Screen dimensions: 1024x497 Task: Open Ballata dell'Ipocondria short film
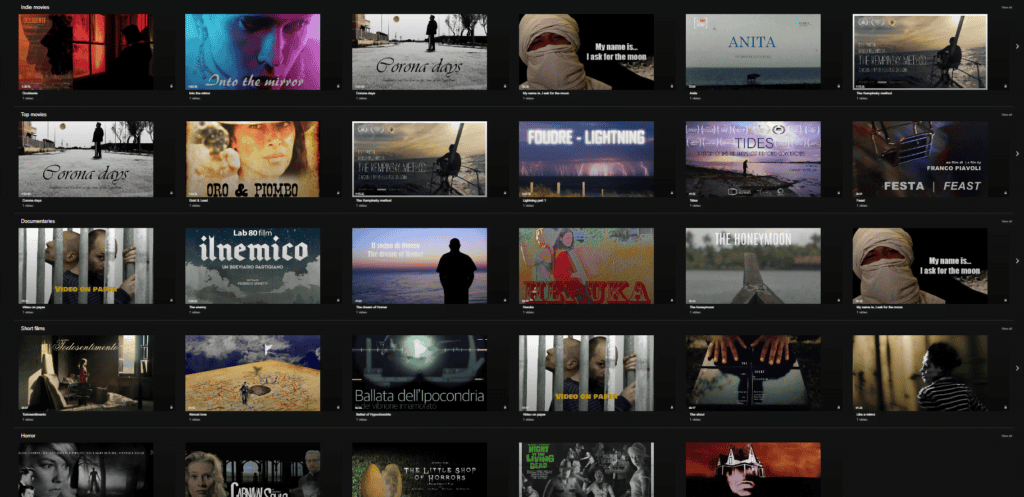419,372
